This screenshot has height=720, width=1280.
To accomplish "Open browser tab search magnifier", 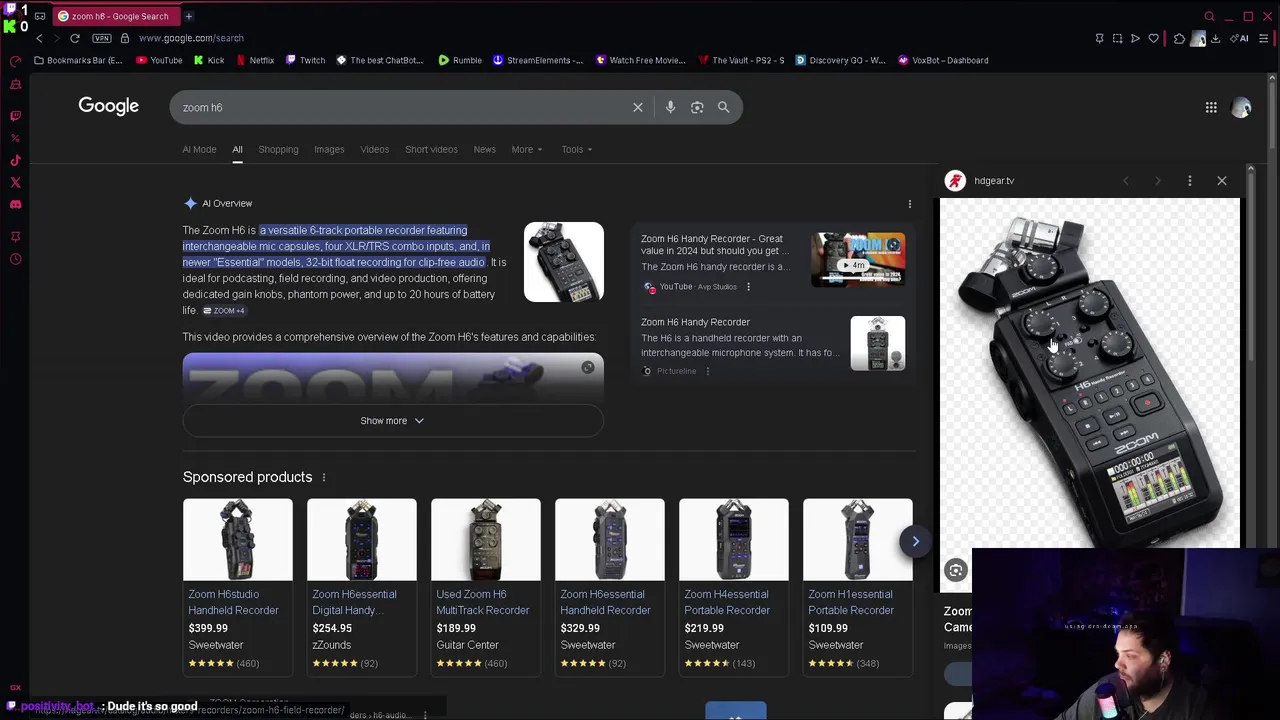I will 1209,16.
